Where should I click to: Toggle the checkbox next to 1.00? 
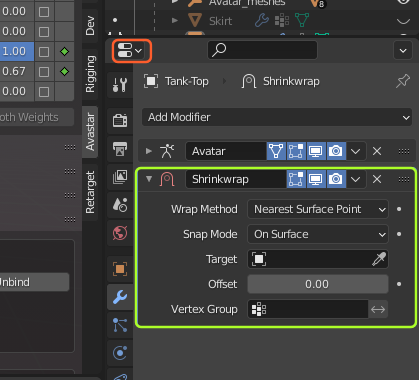point(44,52)
